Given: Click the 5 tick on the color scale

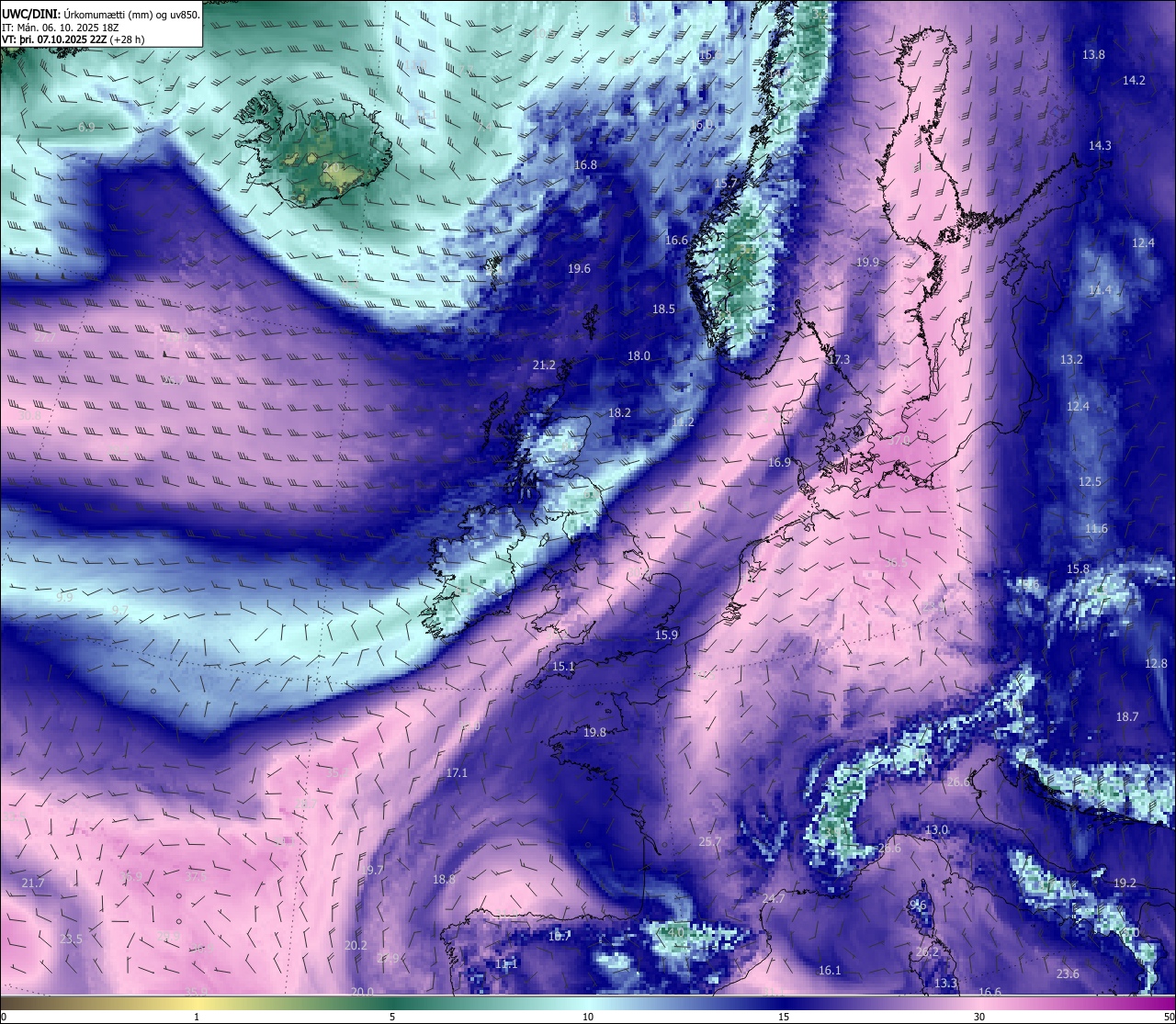Looking at the screenshot, I should [392, 1017].
